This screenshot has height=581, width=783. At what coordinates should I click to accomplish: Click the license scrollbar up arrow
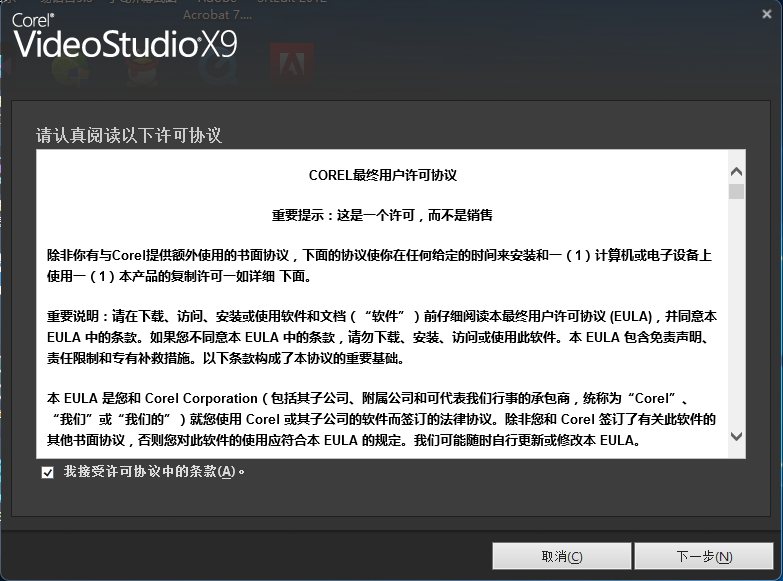point(736,172)
